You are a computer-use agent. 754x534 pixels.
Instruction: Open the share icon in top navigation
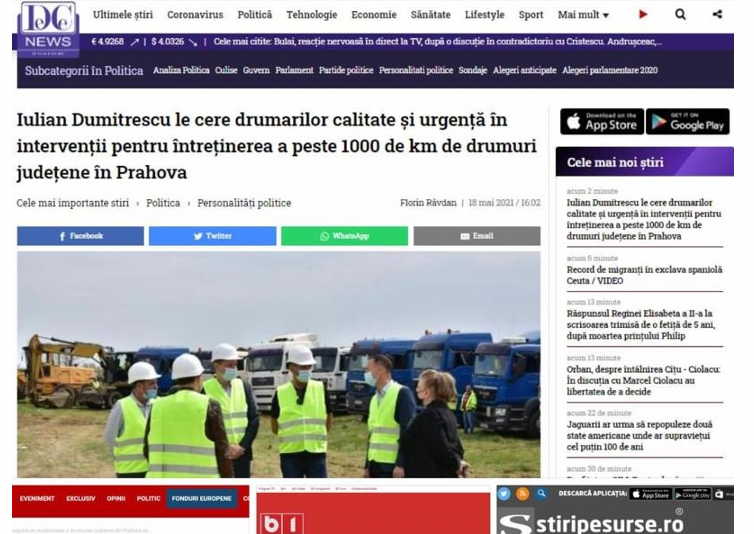click(x=717, y=14)
